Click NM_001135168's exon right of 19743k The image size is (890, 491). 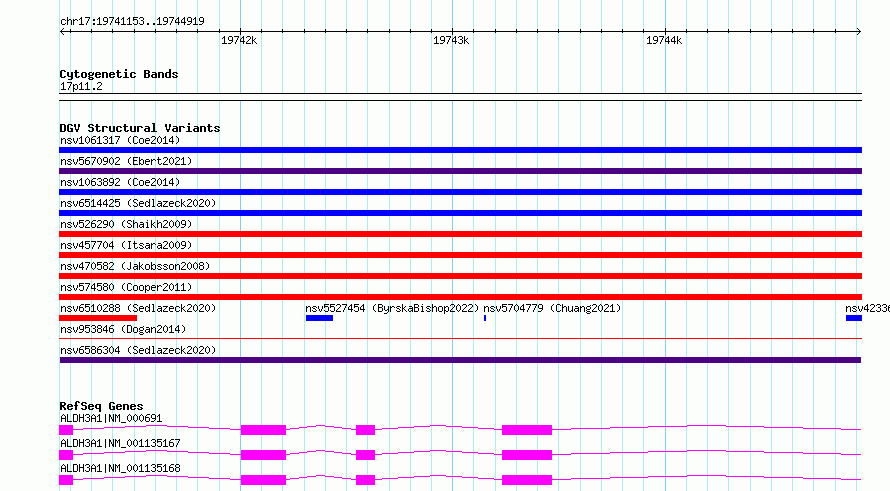coord(527,480)
